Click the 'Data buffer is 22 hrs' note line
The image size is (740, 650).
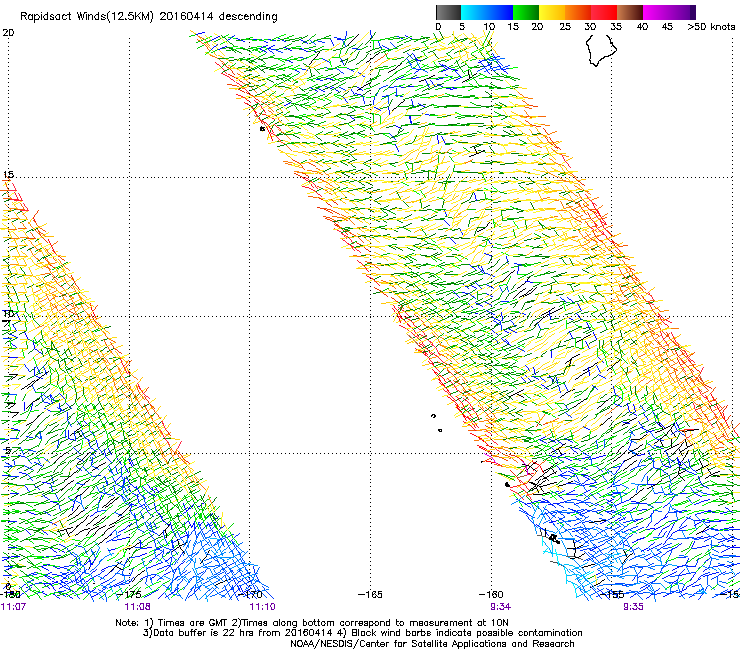(x=362, y=633)
